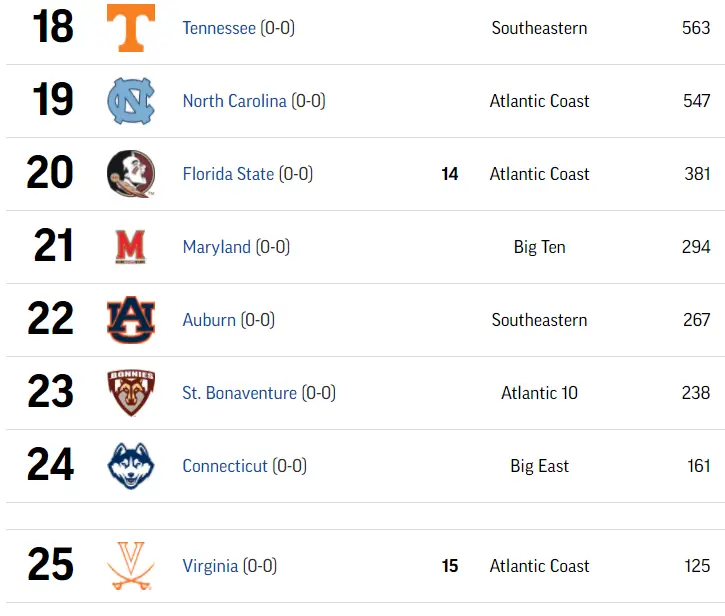
Task: Click the Virginia Cavaliers logo
Action: [131, 566]
